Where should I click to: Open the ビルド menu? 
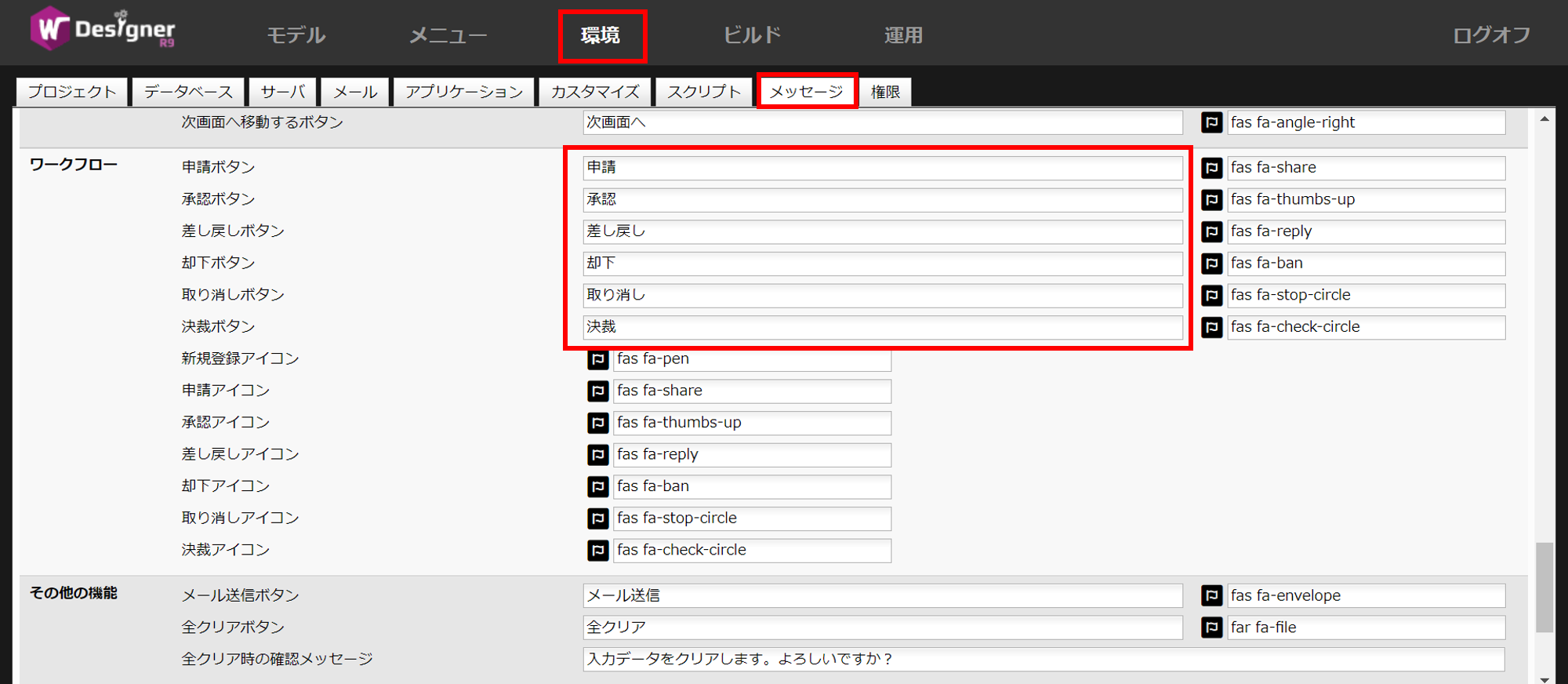click(x=752, y=35)
